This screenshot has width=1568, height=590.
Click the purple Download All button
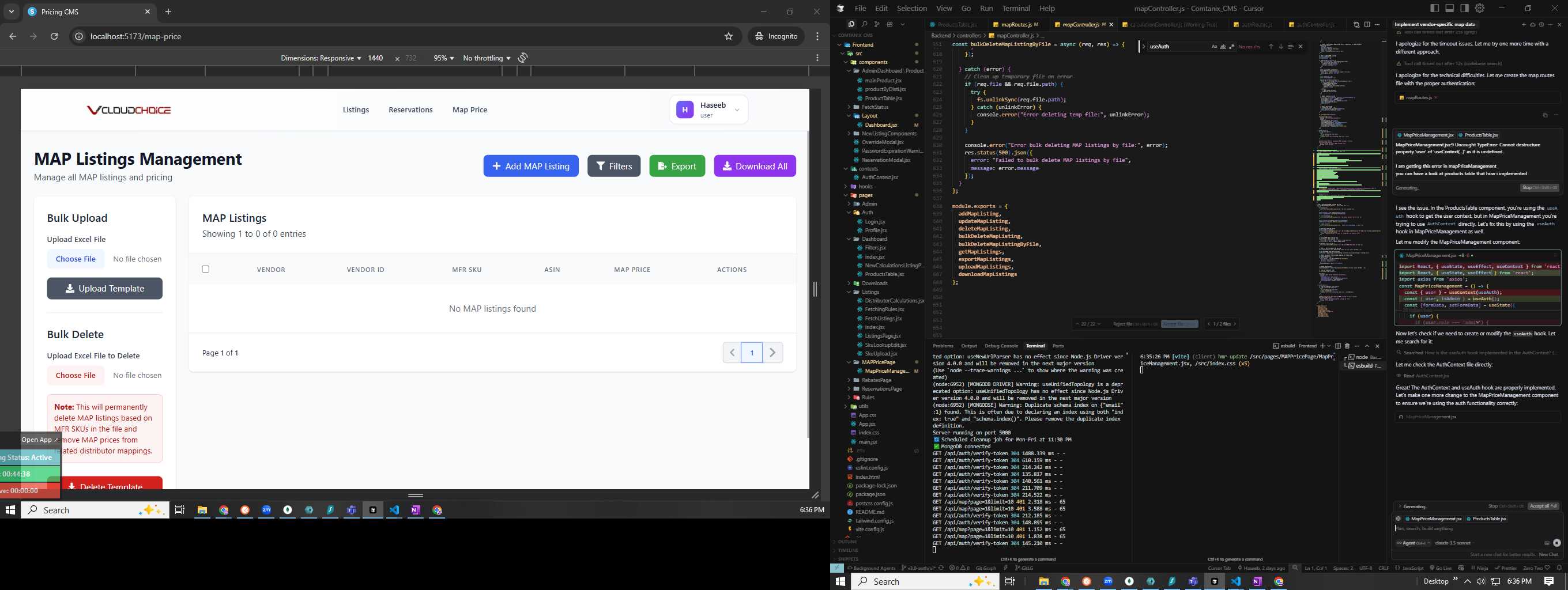click(x=755, y=166)
